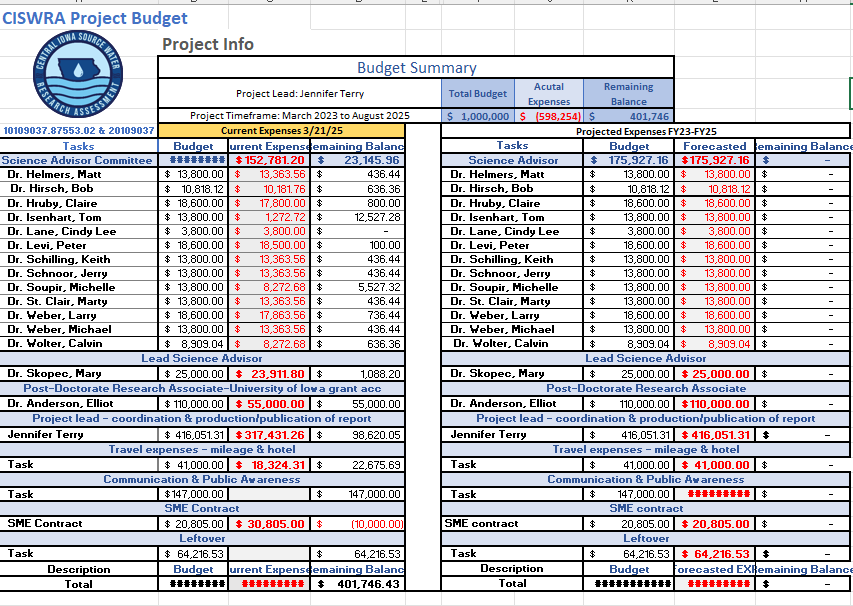Viewport: 853px width, 606px height.
Task: Click Jennifer Terry's red 416,051.31 forecasted value
Action: coord(714,435)
